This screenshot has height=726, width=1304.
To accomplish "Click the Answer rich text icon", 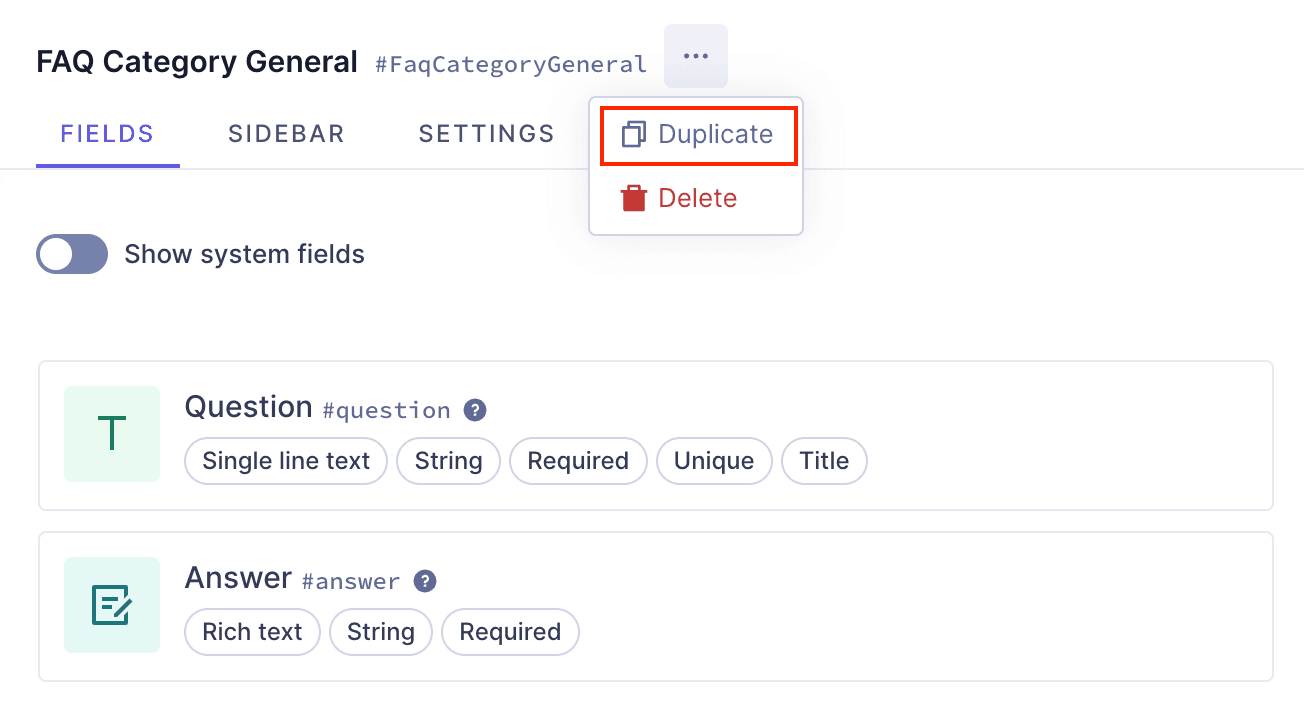I will pos(112,605).
